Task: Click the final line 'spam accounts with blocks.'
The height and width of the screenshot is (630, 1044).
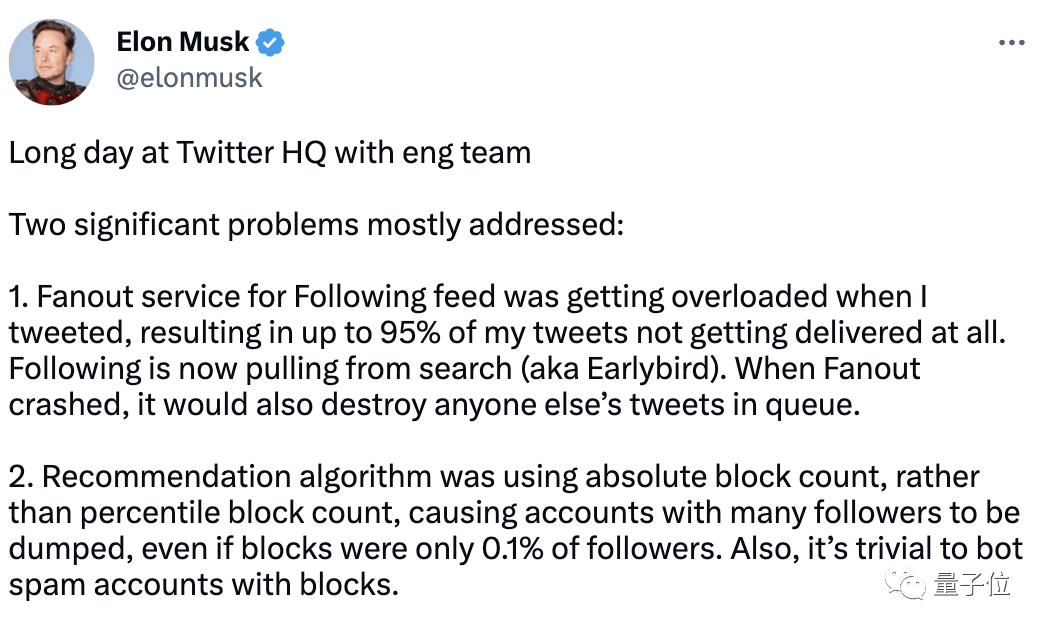Action: 204,585
